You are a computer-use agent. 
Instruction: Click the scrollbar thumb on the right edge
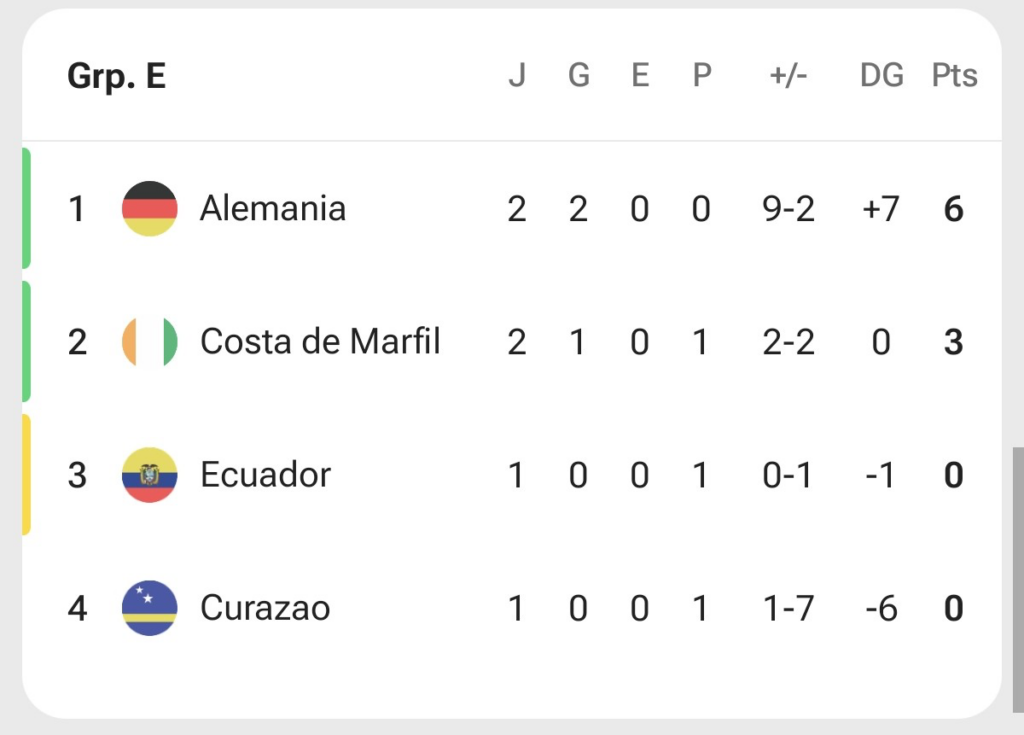(x=1018, y=580)
